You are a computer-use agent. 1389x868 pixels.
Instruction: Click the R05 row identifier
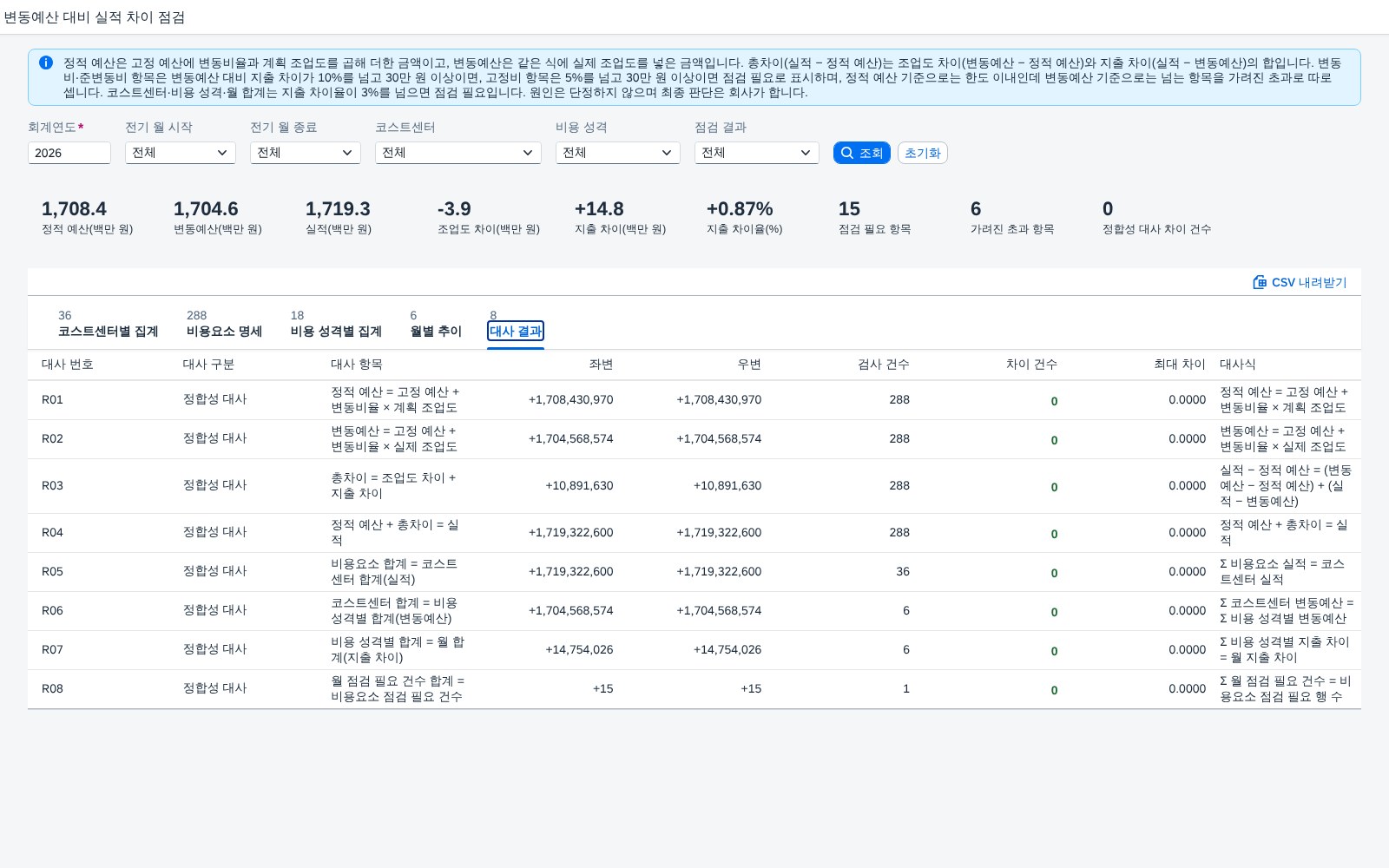52,572
